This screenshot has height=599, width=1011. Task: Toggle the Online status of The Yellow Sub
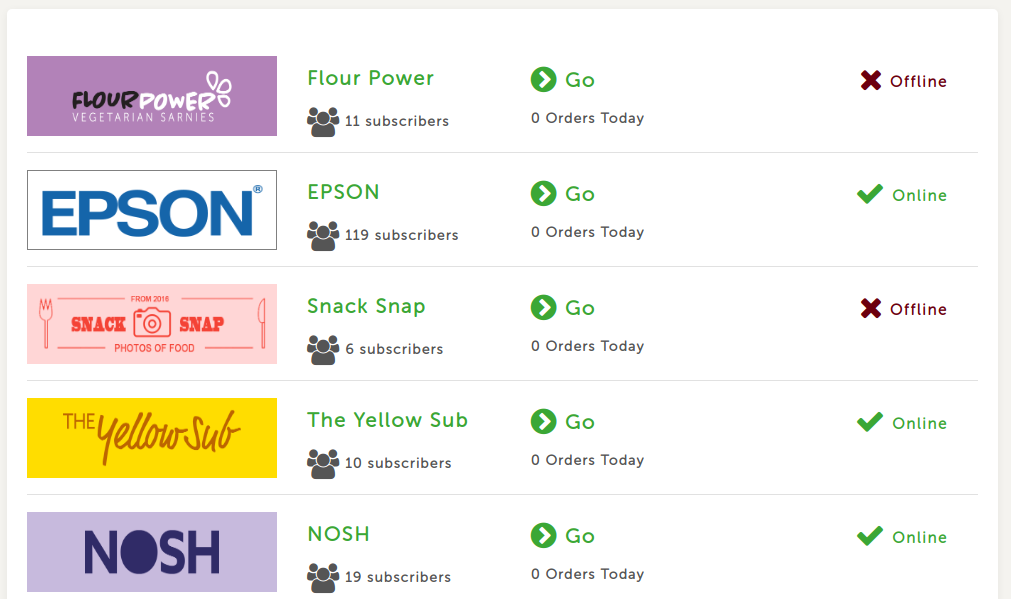click(x=901, y=423)
